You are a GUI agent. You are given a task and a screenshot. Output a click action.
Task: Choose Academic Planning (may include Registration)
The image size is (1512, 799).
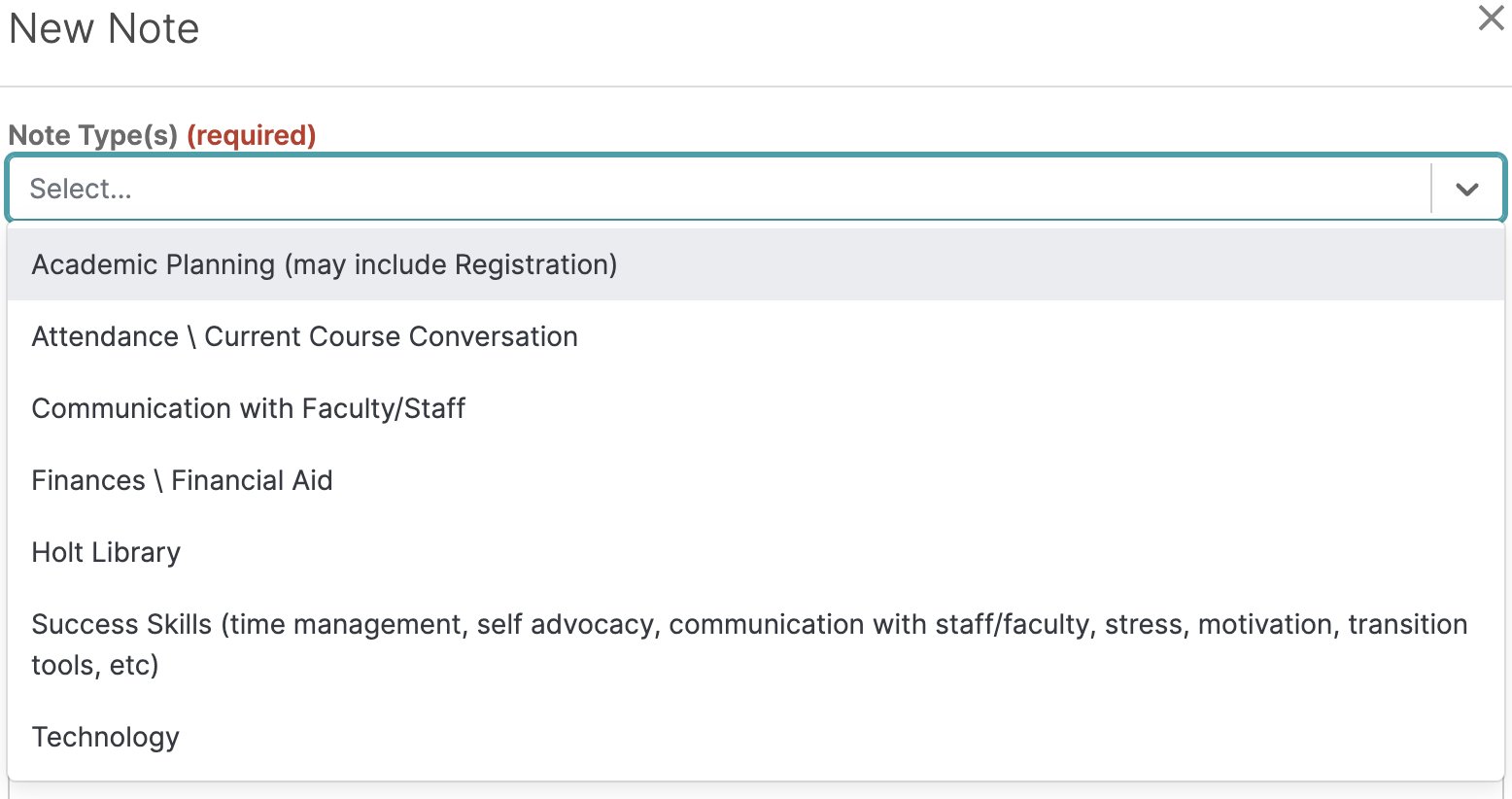point(755,264)
